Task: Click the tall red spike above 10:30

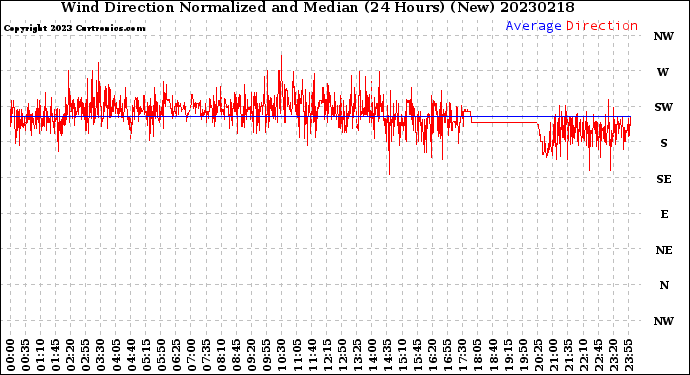Action: tap(281, 75)
